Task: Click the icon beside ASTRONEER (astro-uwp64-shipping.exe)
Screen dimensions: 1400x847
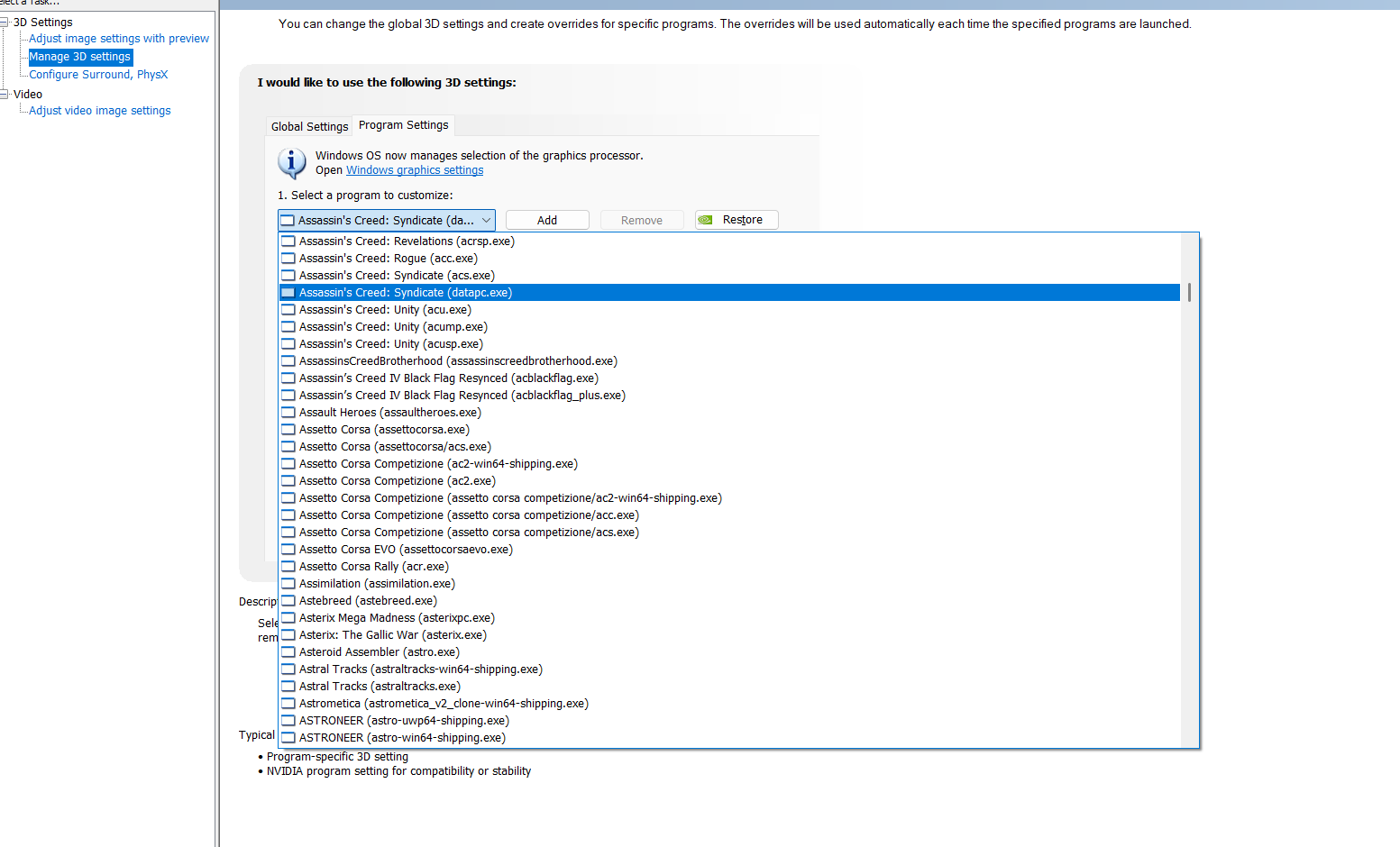Action: pos(288,721)
